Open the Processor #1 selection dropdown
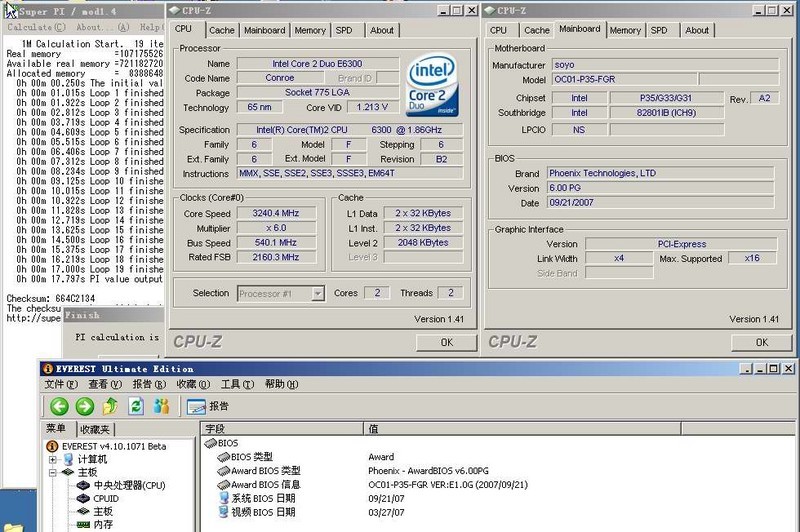This screenshot has height=532, width=800. click(318, 293)
